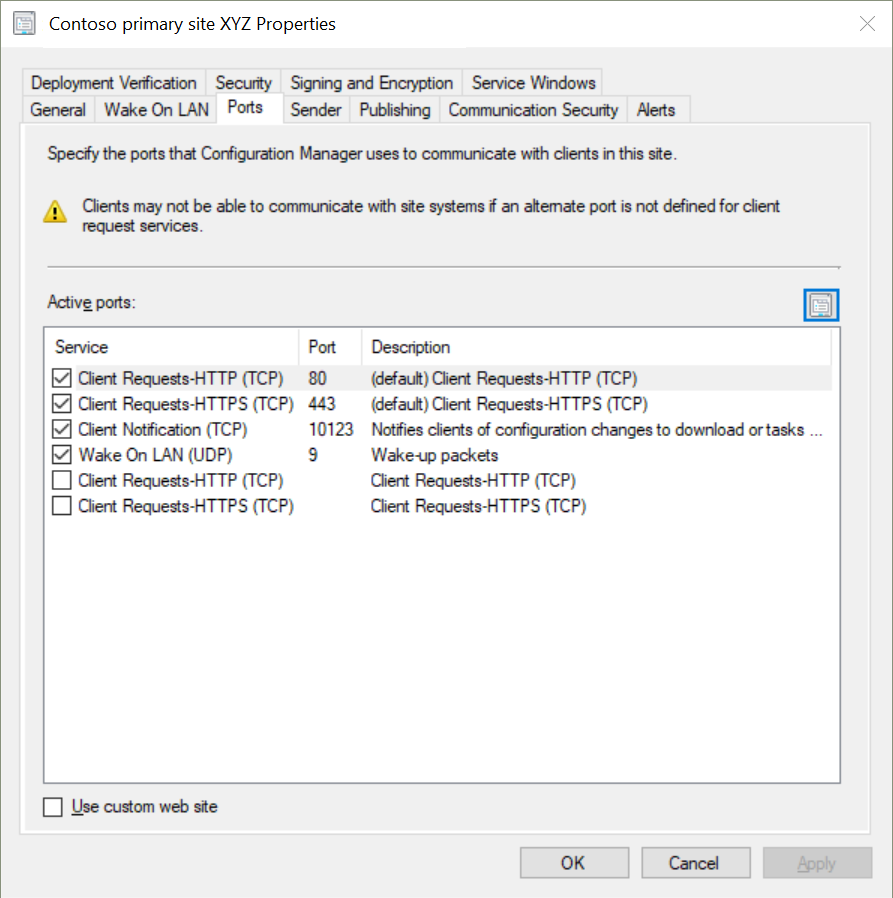Toggle Wake On LAN (UDP) checkbox
Screen dimensions: 893x898
62,455
